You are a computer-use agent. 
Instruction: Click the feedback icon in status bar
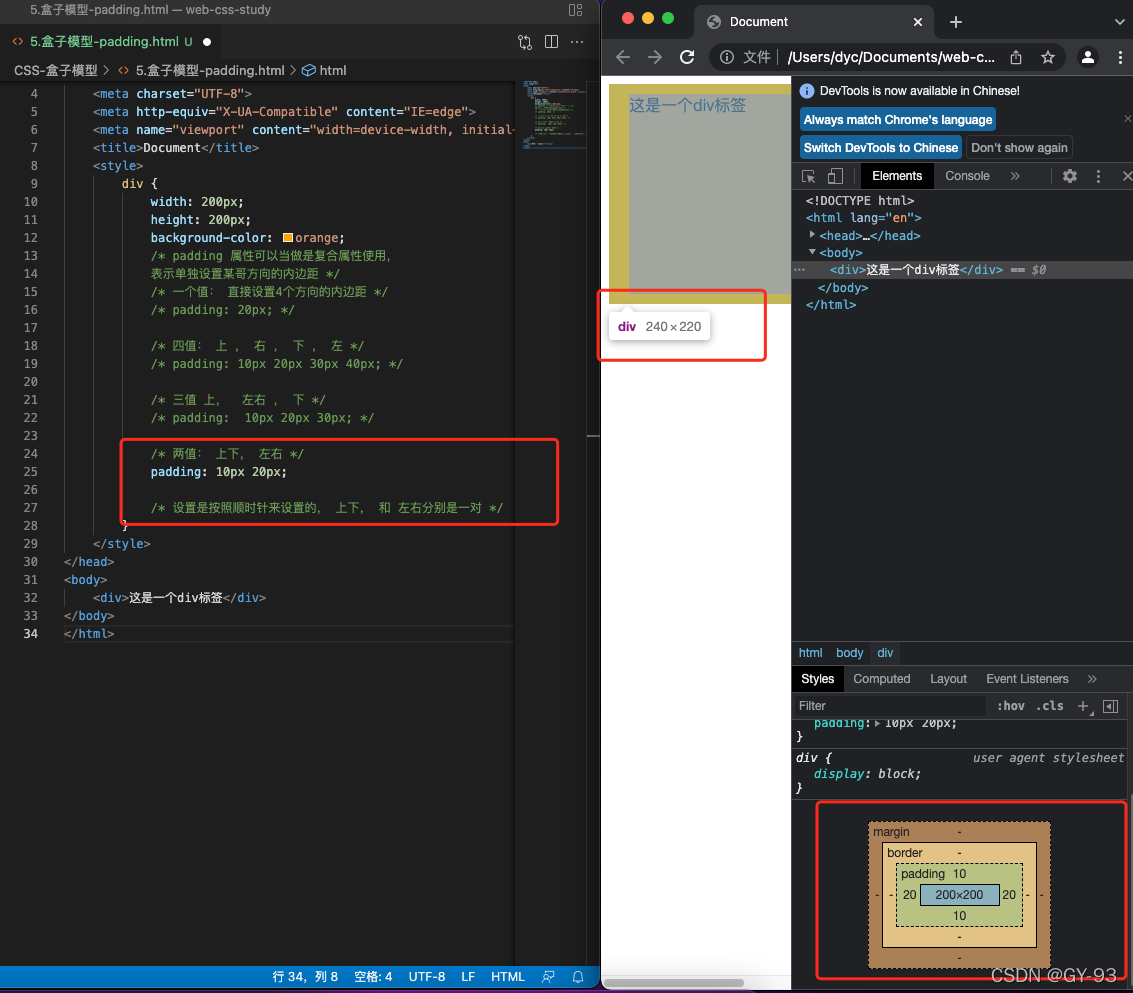click(548, 976)
